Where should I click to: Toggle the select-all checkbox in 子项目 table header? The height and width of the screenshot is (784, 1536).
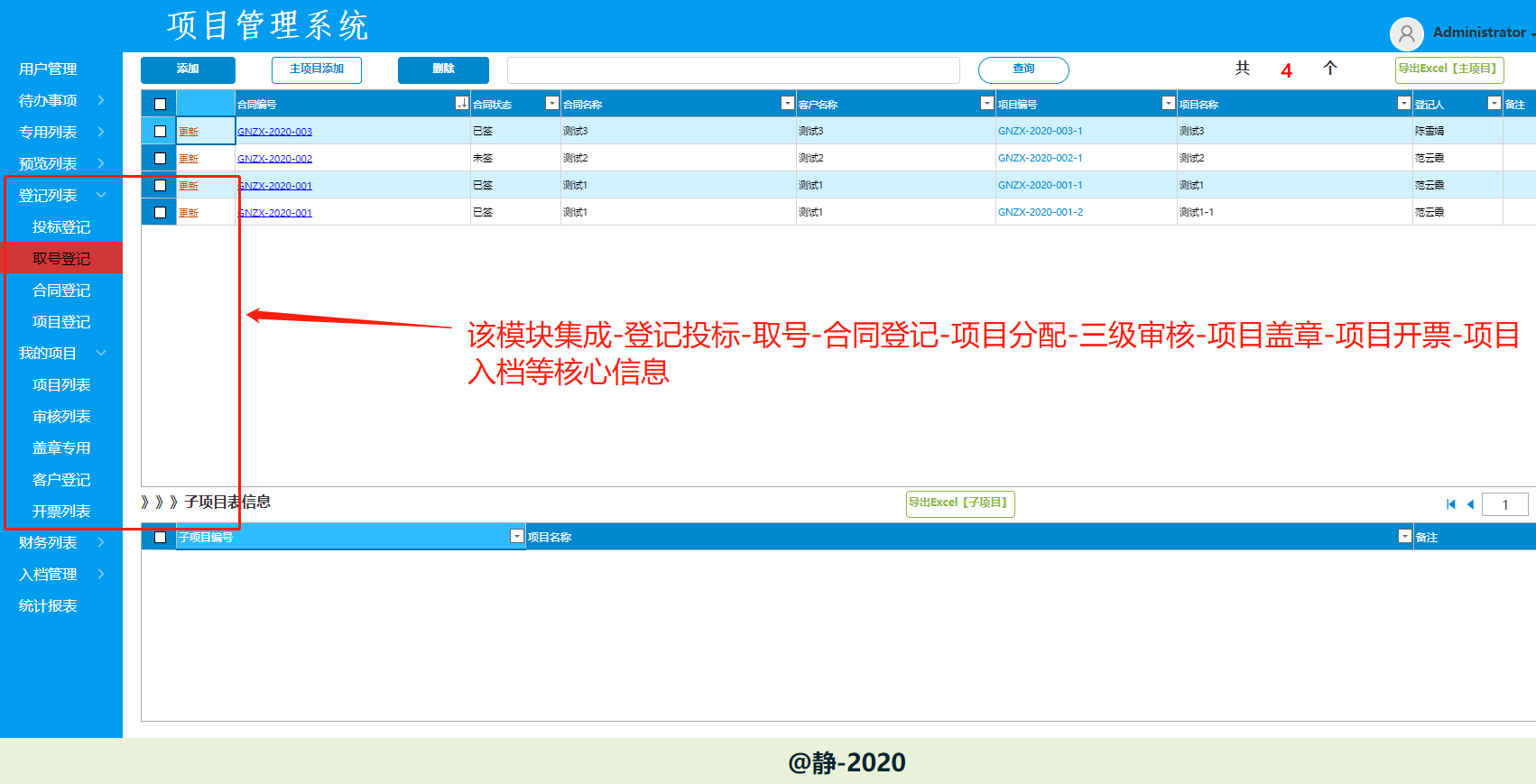[x=160, y=537]
